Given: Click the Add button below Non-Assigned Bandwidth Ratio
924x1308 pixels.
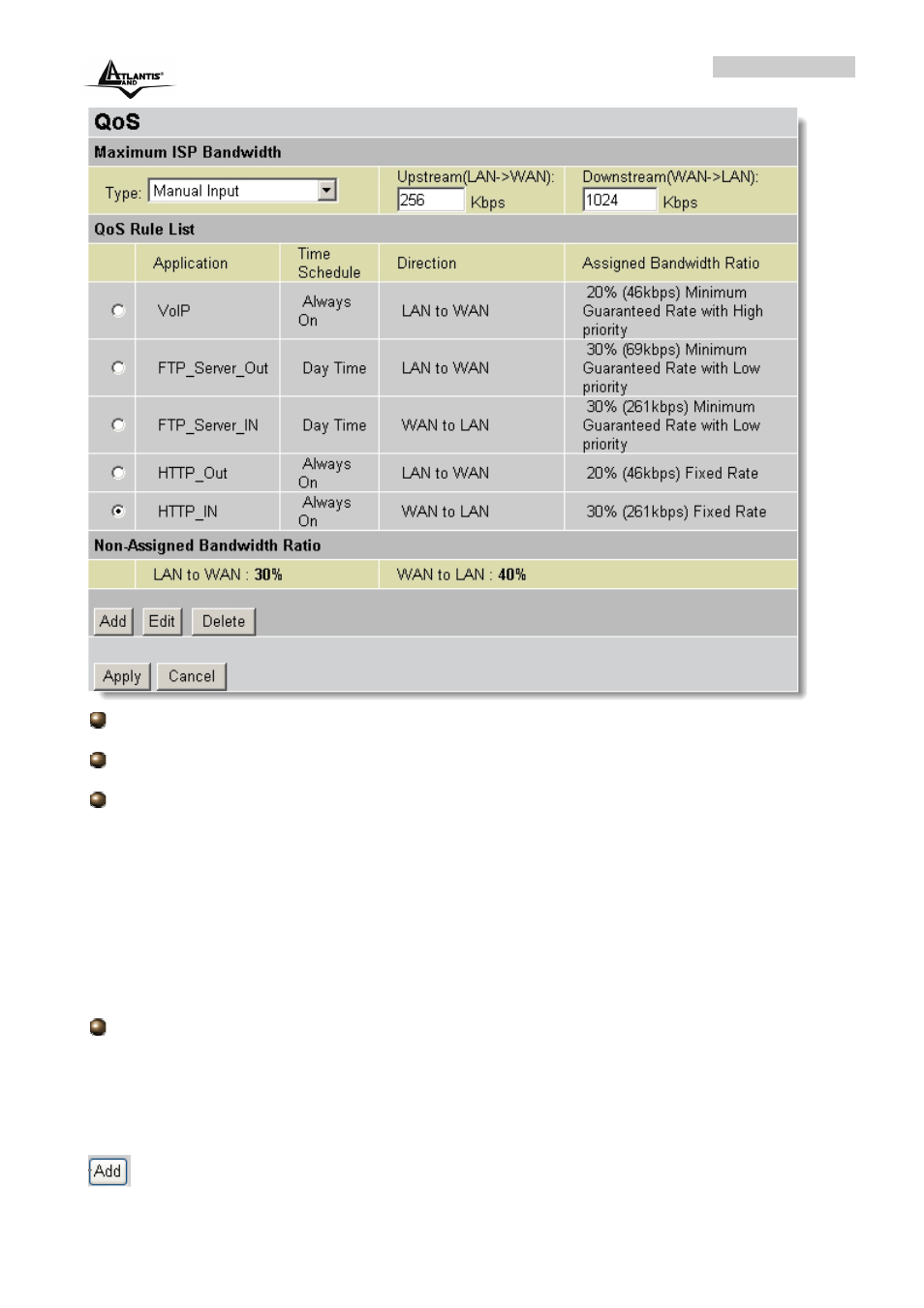Looking at the screenshot, I should point(113,621).
